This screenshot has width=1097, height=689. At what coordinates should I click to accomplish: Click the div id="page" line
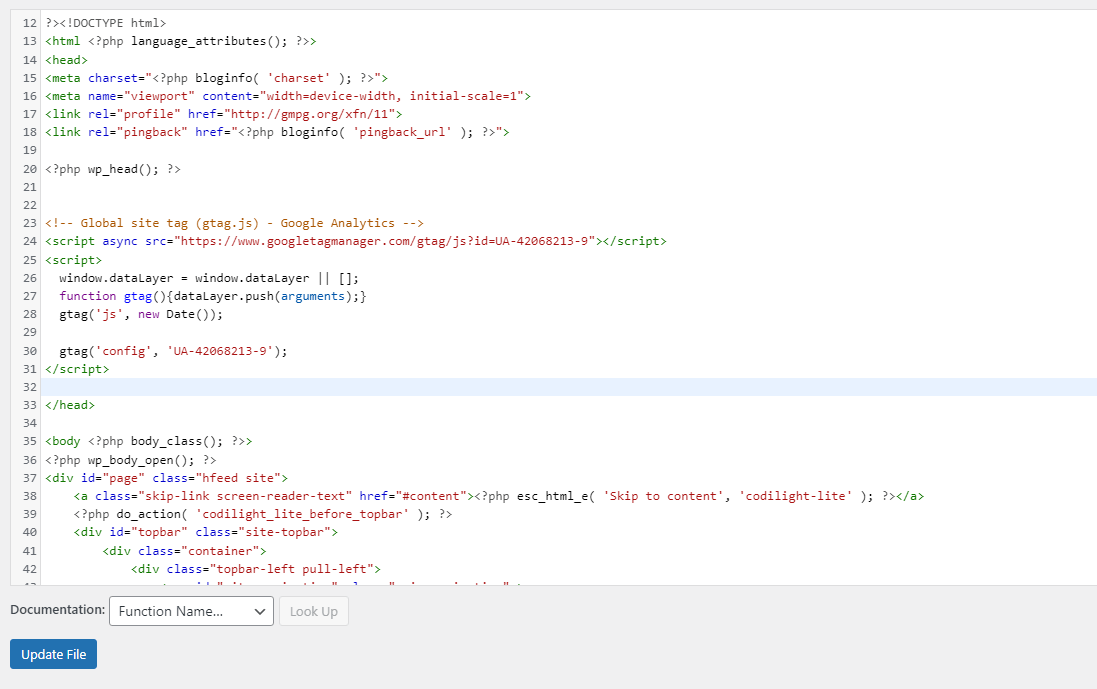(167, 478)
